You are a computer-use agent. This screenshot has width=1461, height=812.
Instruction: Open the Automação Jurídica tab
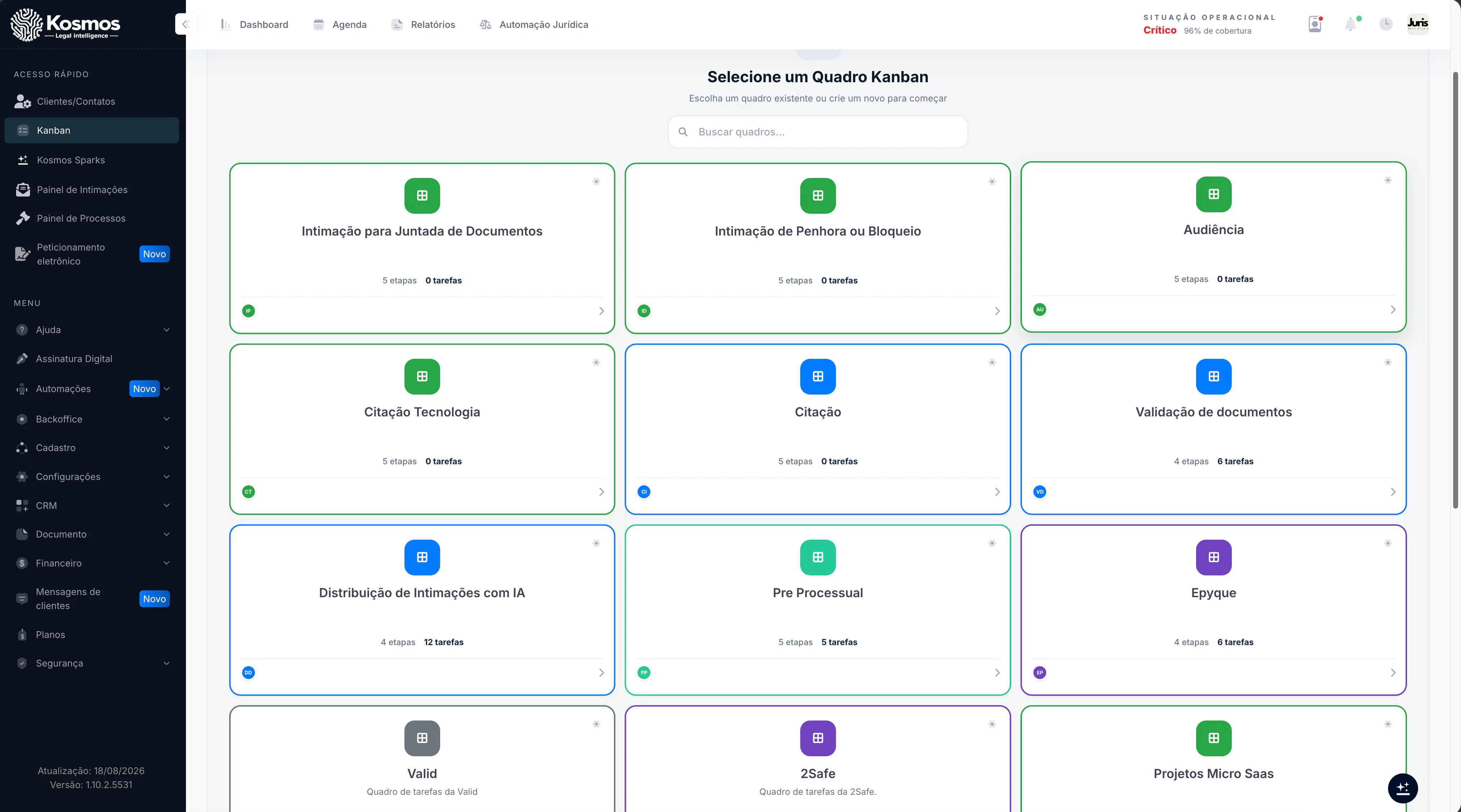click(x=534, y=24)
